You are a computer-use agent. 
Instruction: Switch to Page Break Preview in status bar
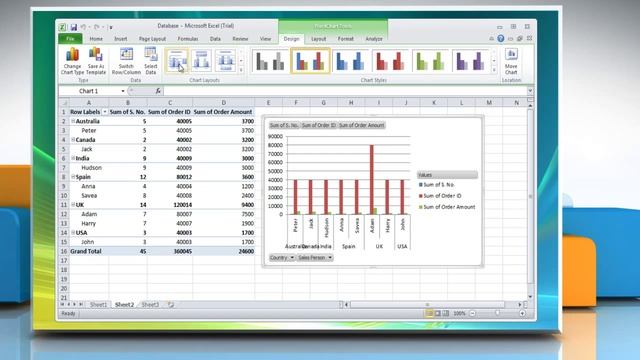(x=446, y=313)
